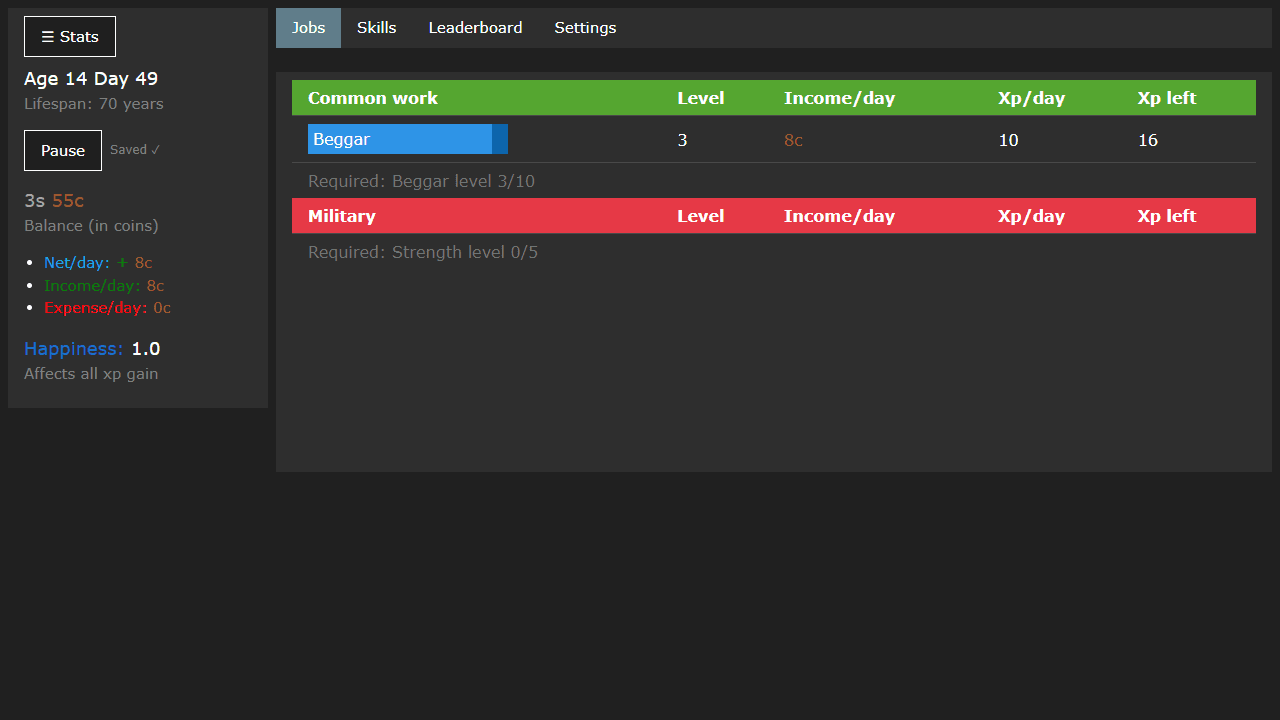Screen dimensions: 1280x720
Task: Click the 'Age 14 Day 49' label
Action: [91, 79]
